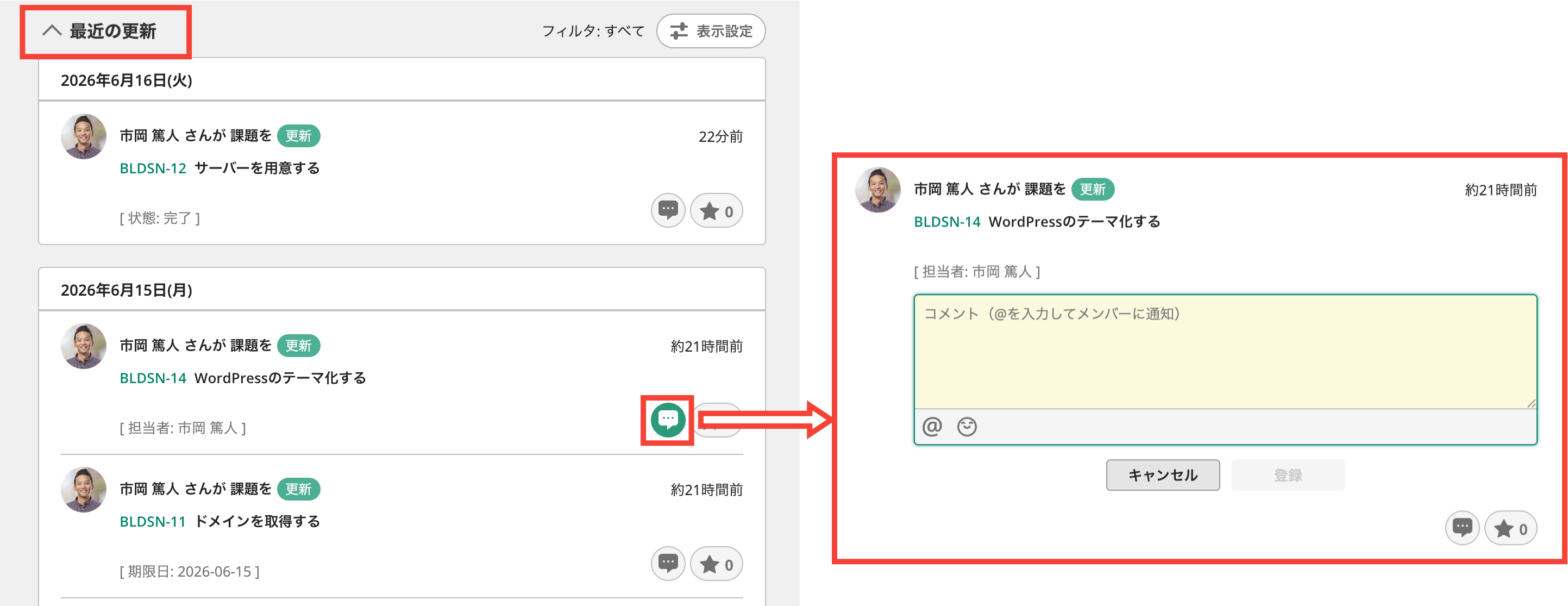This screenshot has width=1568, height=606.
Task: Open comment box on BLDSN-12 entry
Action: 668,211
